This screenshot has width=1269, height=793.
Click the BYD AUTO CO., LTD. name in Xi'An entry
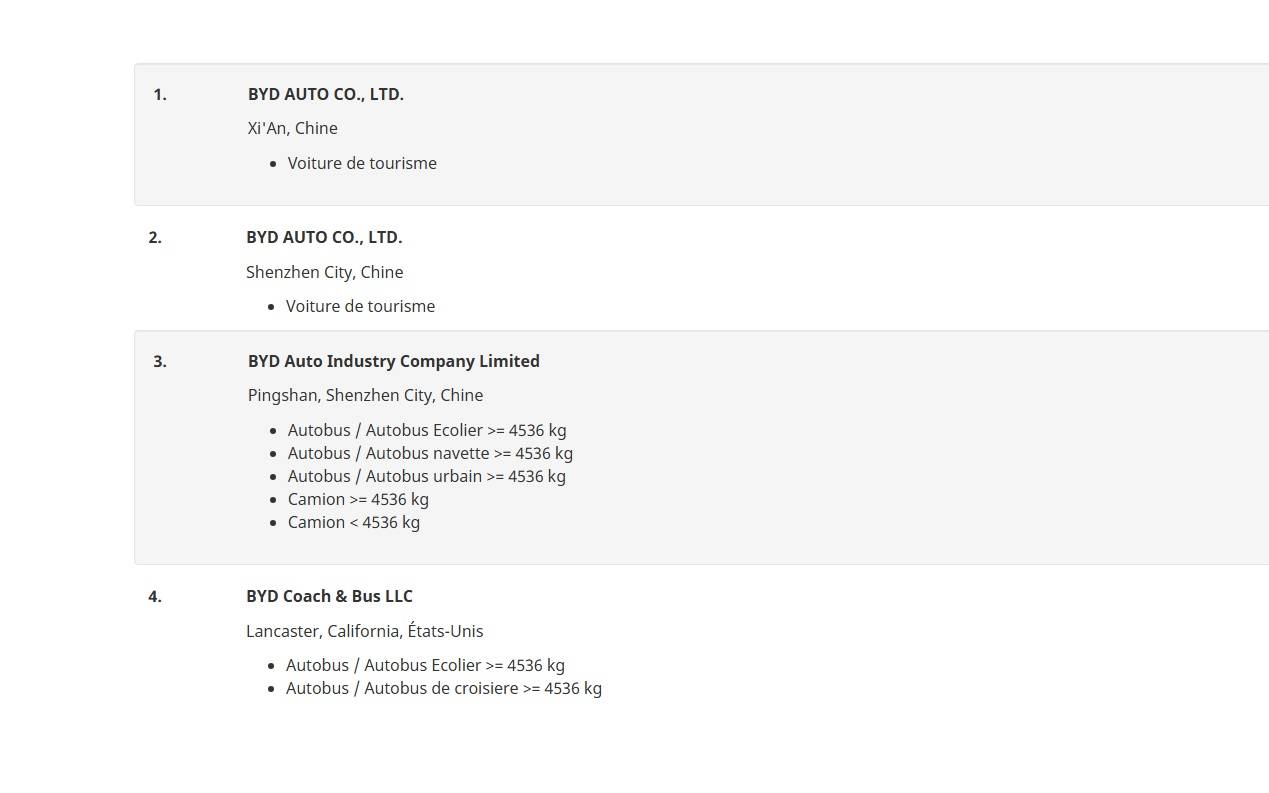click(325, 94)
